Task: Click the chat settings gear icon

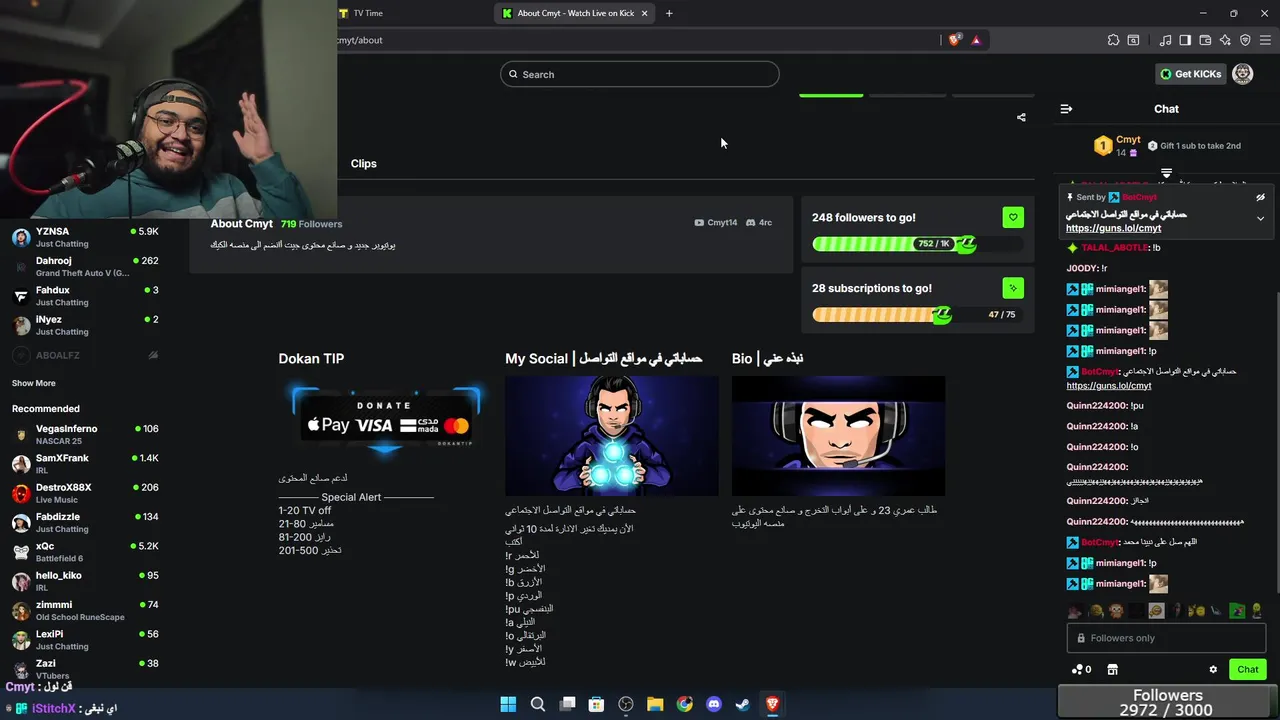Action: point(1213,670)
